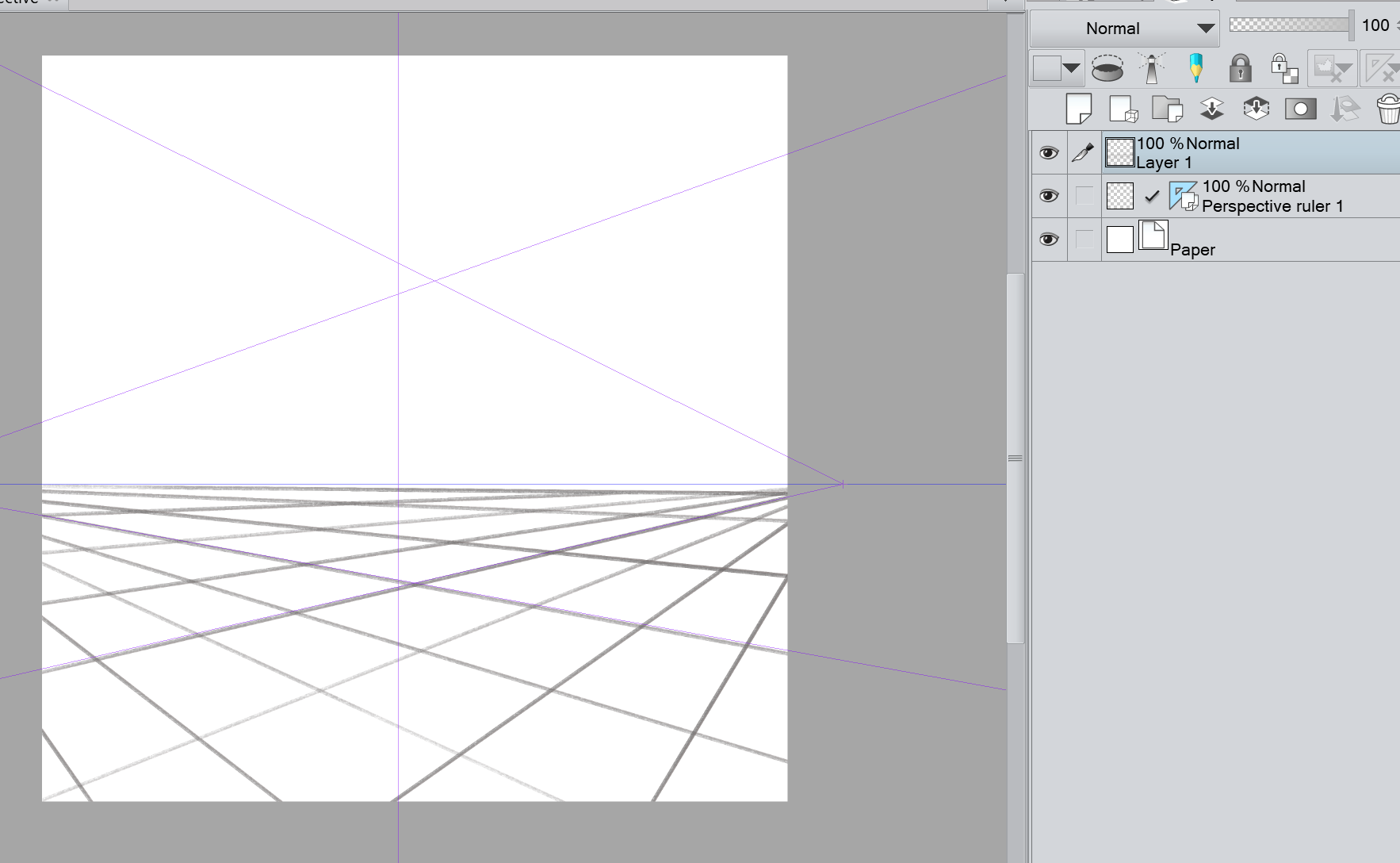This screenshot has width=1400, height=863.
Task: Click the vanishing point handle right of canvas
Action: tap(842, 484)
